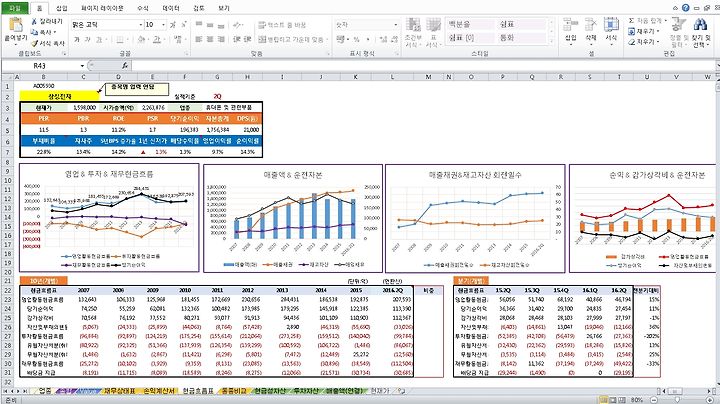The height and width of the screenshot is (404, 720).
Task: Expand Merge & Center (병합하고 가운데 맞춤) options arrow
Action: 327,39
